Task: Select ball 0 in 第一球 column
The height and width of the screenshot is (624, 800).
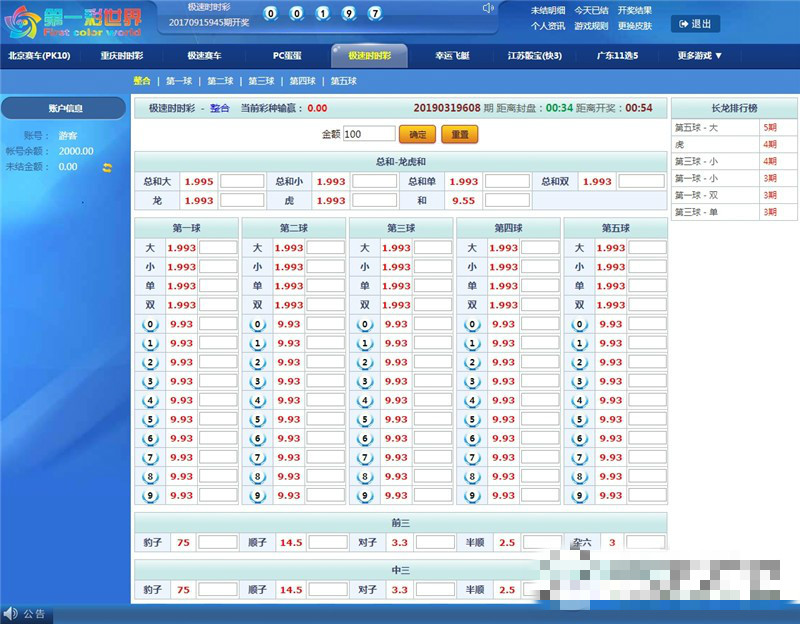Action: (x=150, y=324)
